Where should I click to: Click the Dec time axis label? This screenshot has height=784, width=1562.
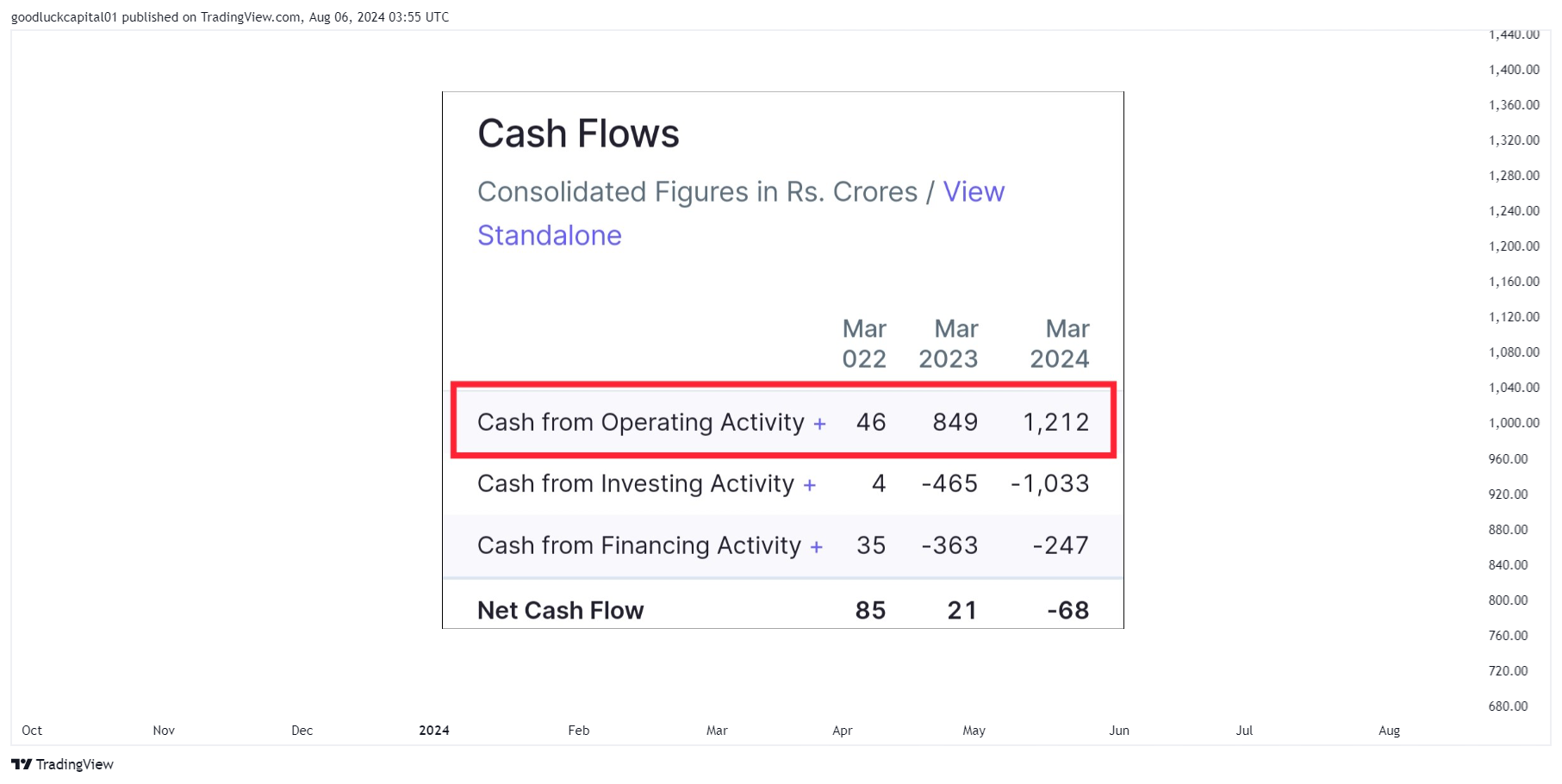coord(302,731)
